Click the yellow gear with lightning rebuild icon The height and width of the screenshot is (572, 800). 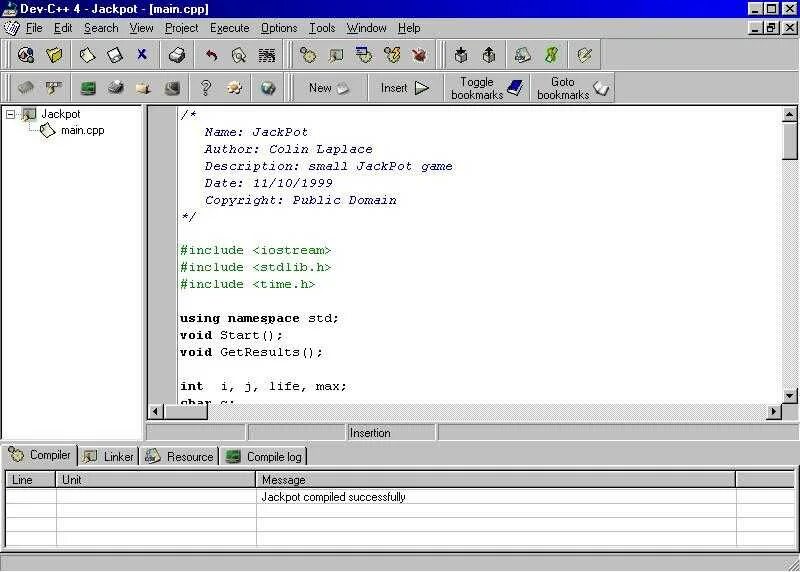[392, 55]
